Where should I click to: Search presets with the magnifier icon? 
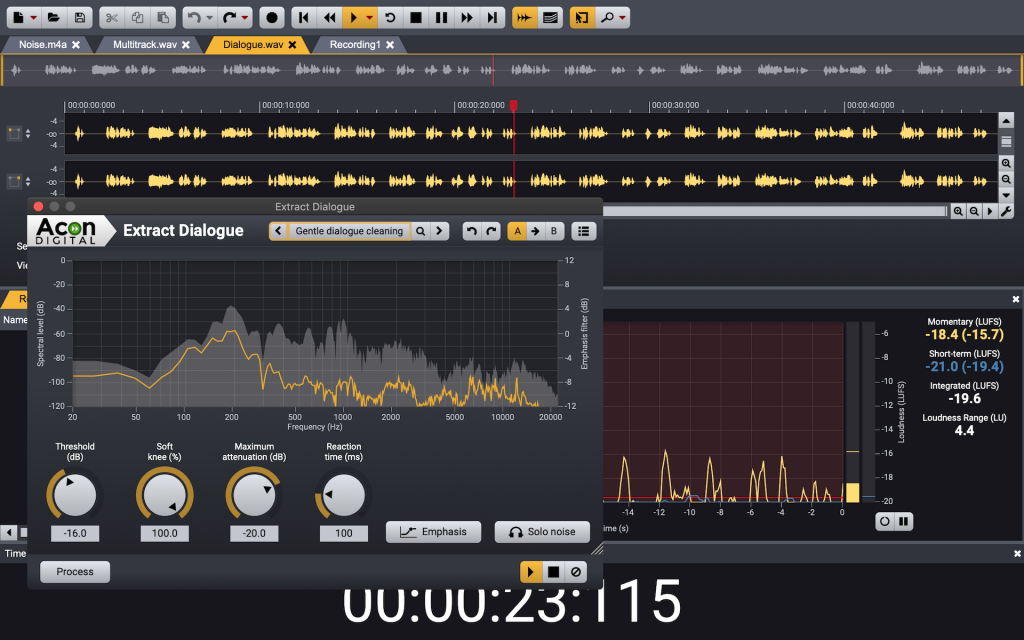tap(421, 231)
